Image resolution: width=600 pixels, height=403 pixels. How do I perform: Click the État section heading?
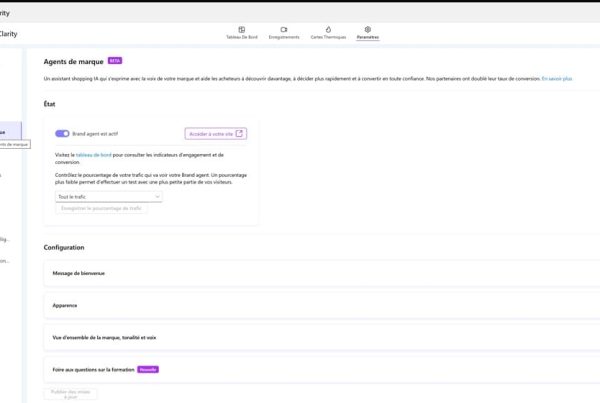click(x=49, y=104)
